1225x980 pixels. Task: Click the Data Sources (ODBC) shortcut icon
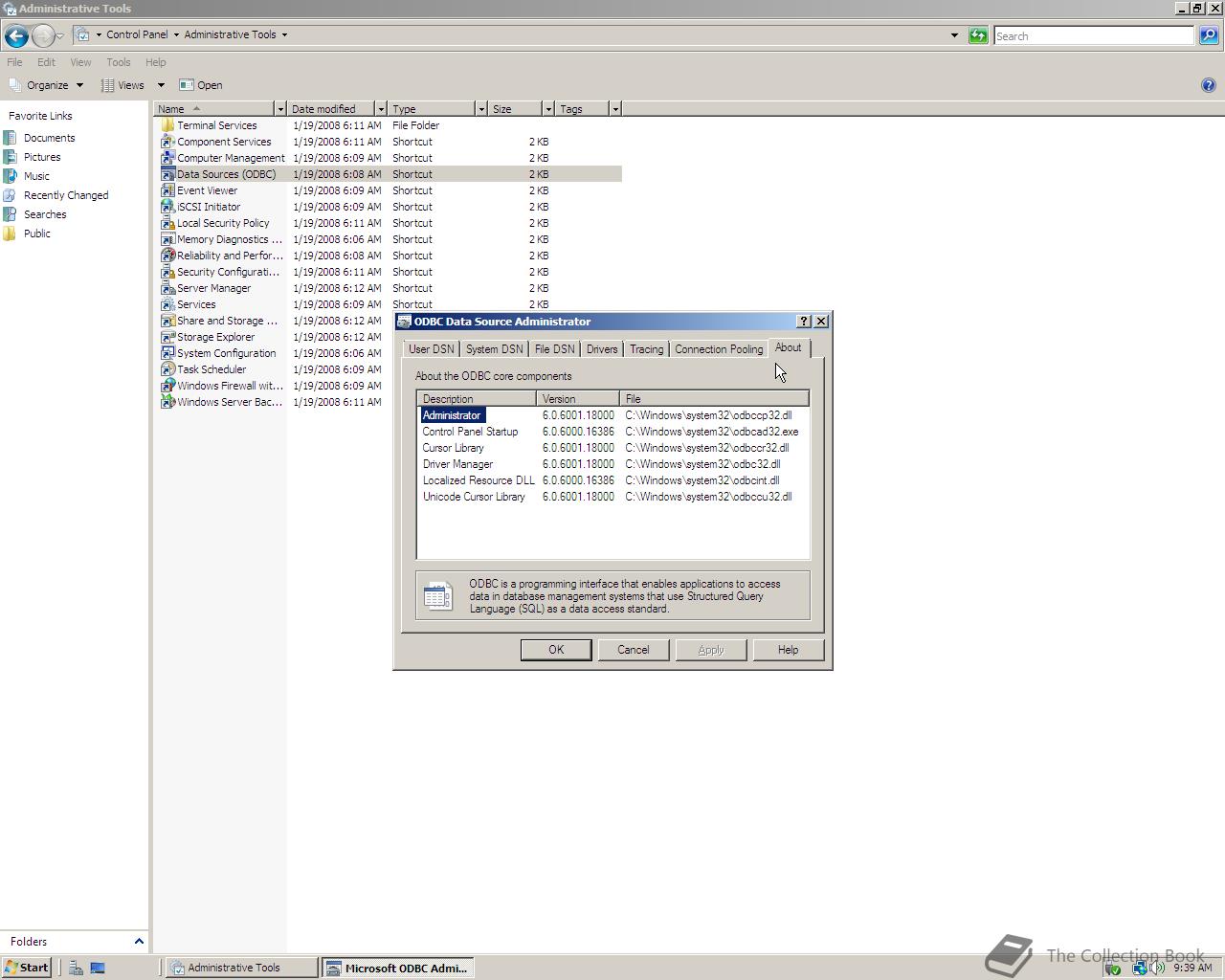(x=167, y=174)
